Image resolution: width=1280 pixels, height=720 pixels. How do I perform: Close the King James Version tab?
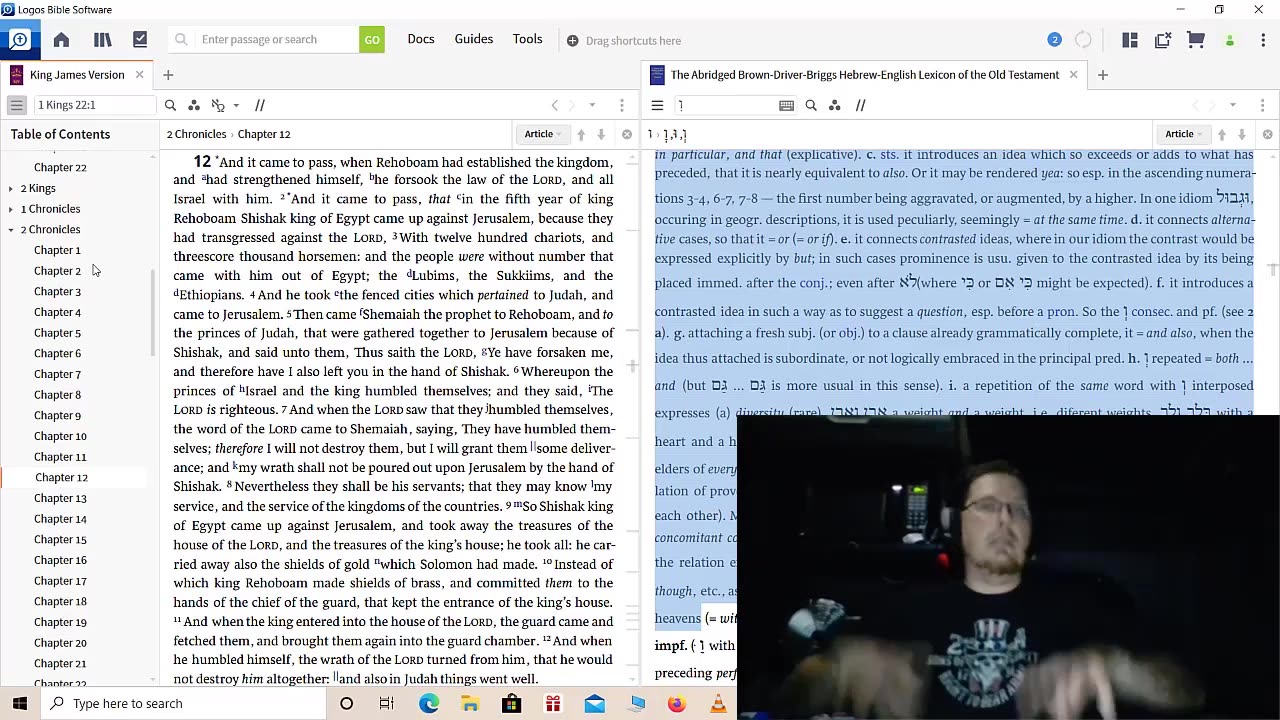tap(139, 75)
